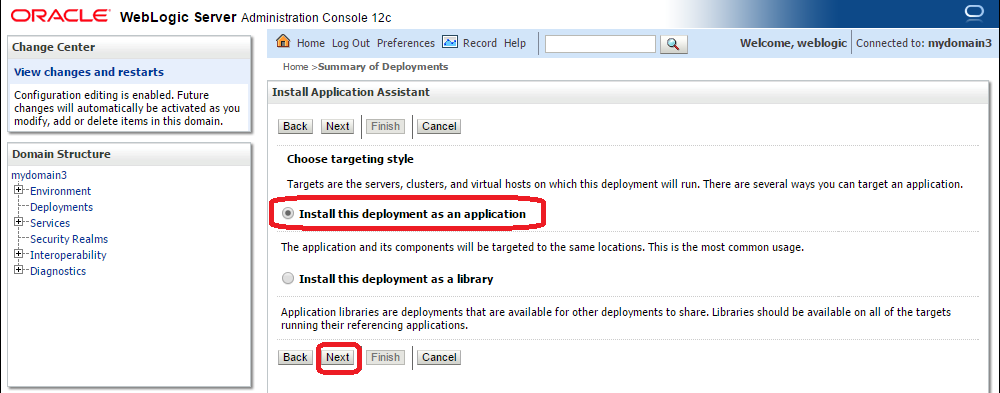Open Deployments in Domain Structure
The height and width of the screenshot is (393, 1000).
61,207
